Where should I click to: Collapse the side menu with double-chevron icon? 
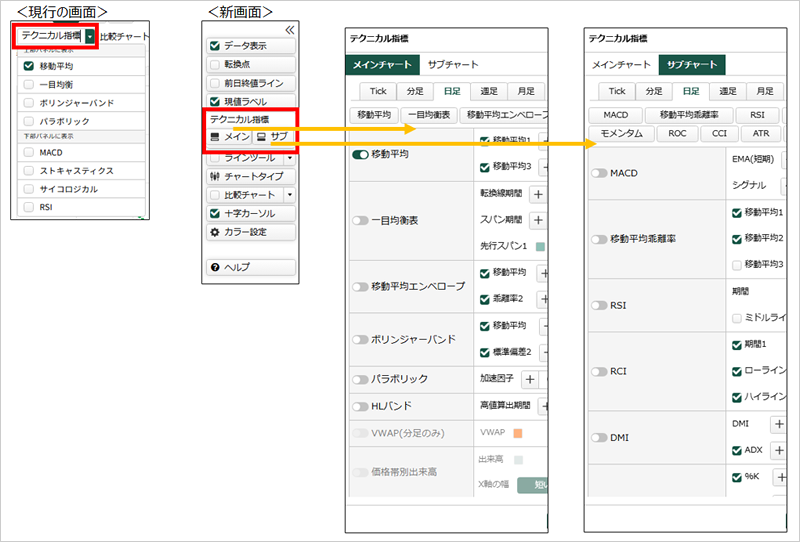(x=289, y=30)
